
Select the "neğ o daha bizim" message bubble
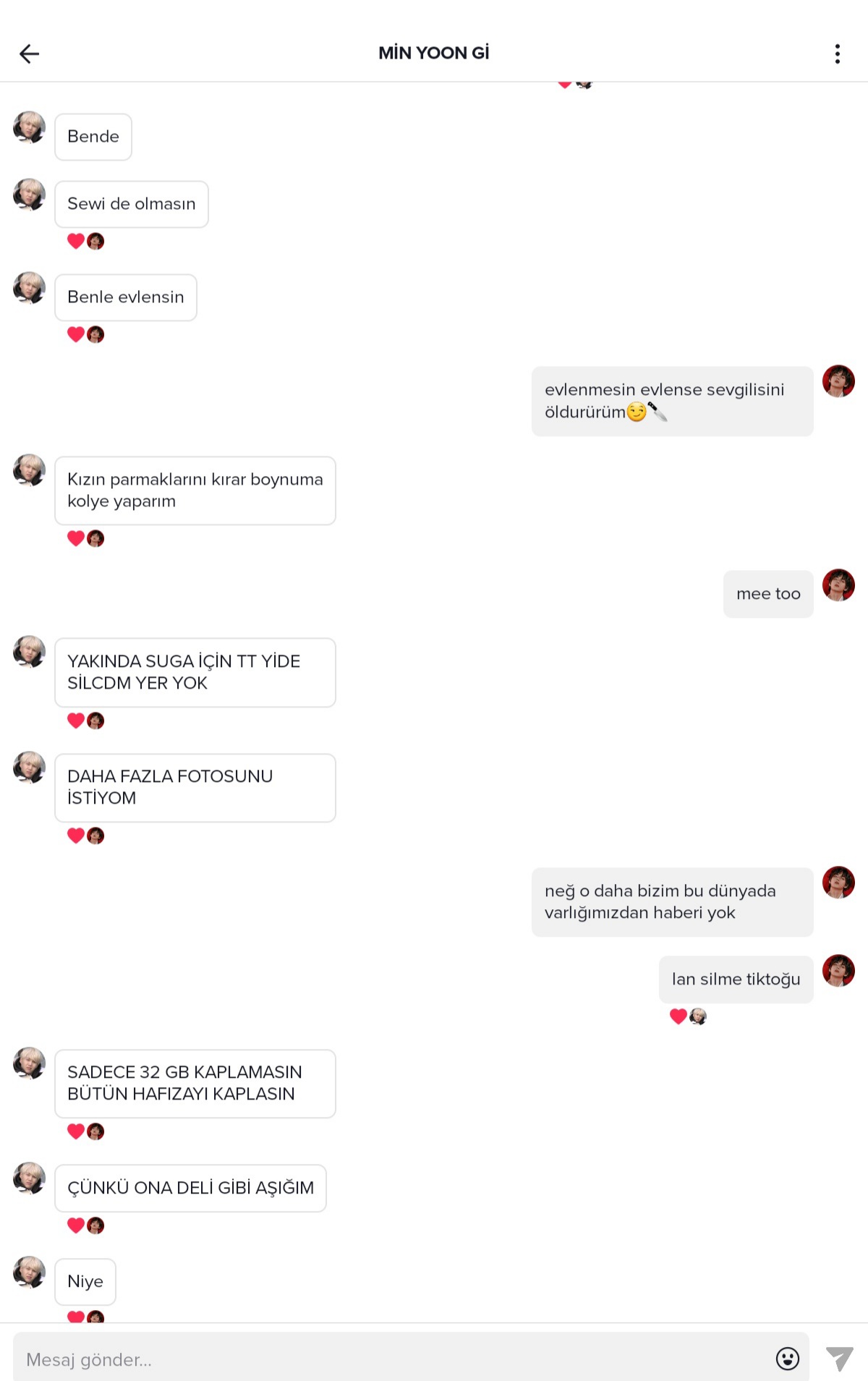click(673, 902)
